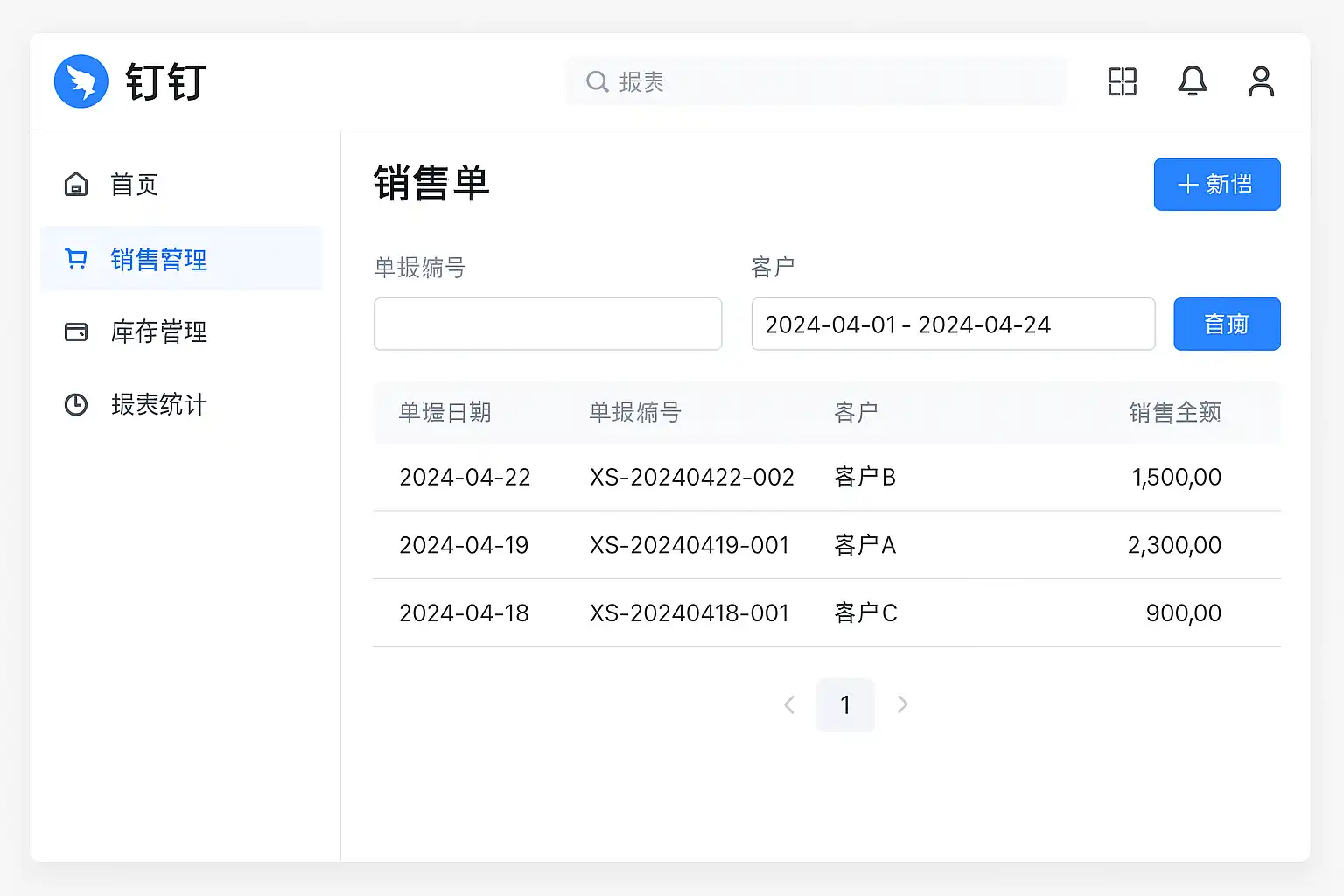Image resolution: width=1344 pixels, height=896 pixels.
Task: Open 报表统计 menu item
Action: (x=158, y=404)
